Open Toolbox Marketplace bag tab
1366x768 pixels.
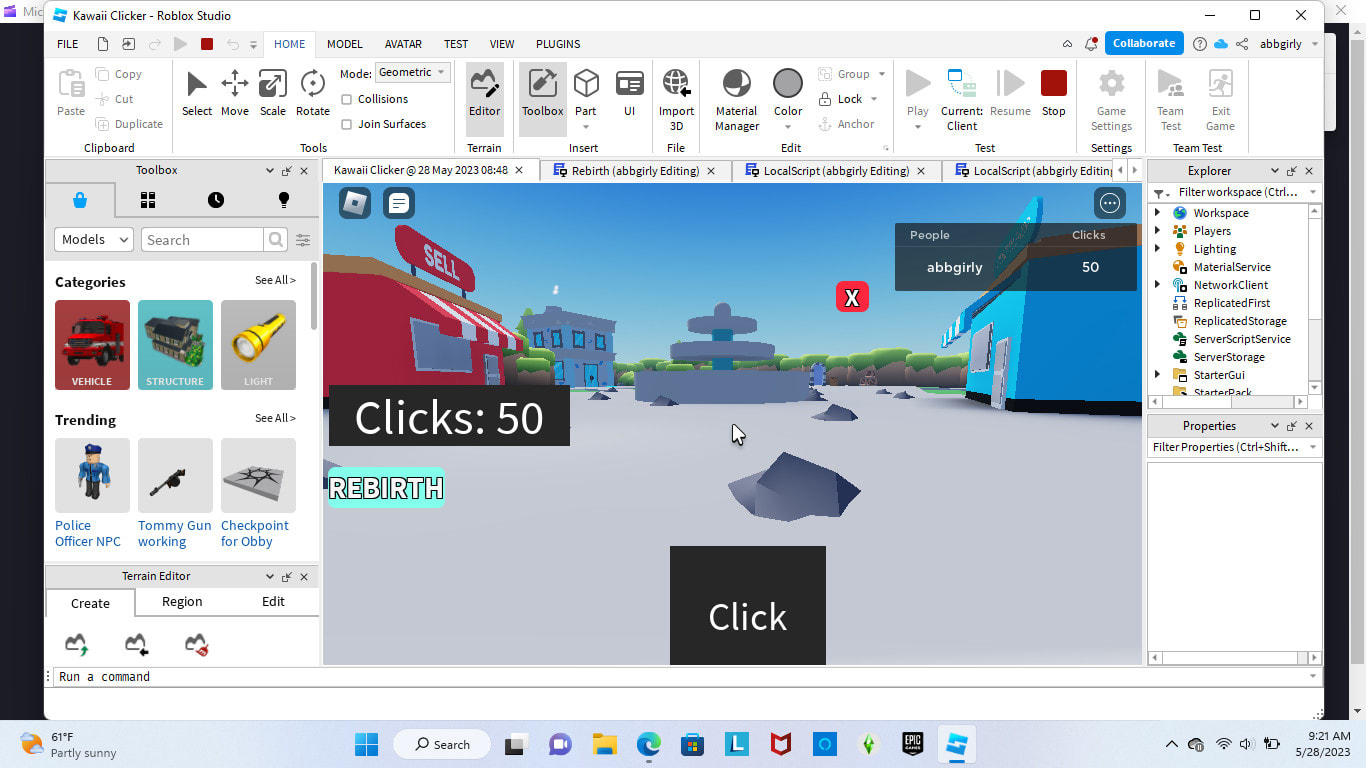[80, 200]
